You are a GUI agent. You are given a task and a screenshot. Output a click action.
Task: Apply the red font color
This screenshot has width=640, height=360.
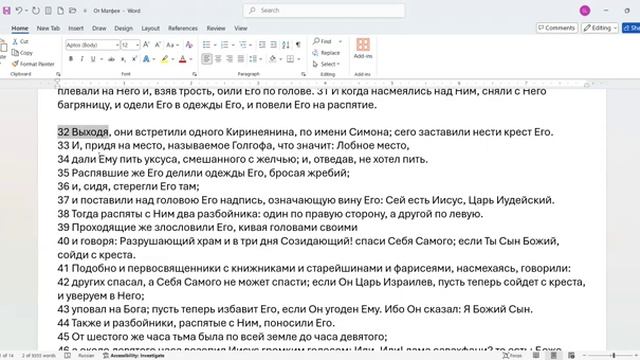click(182, 59)
